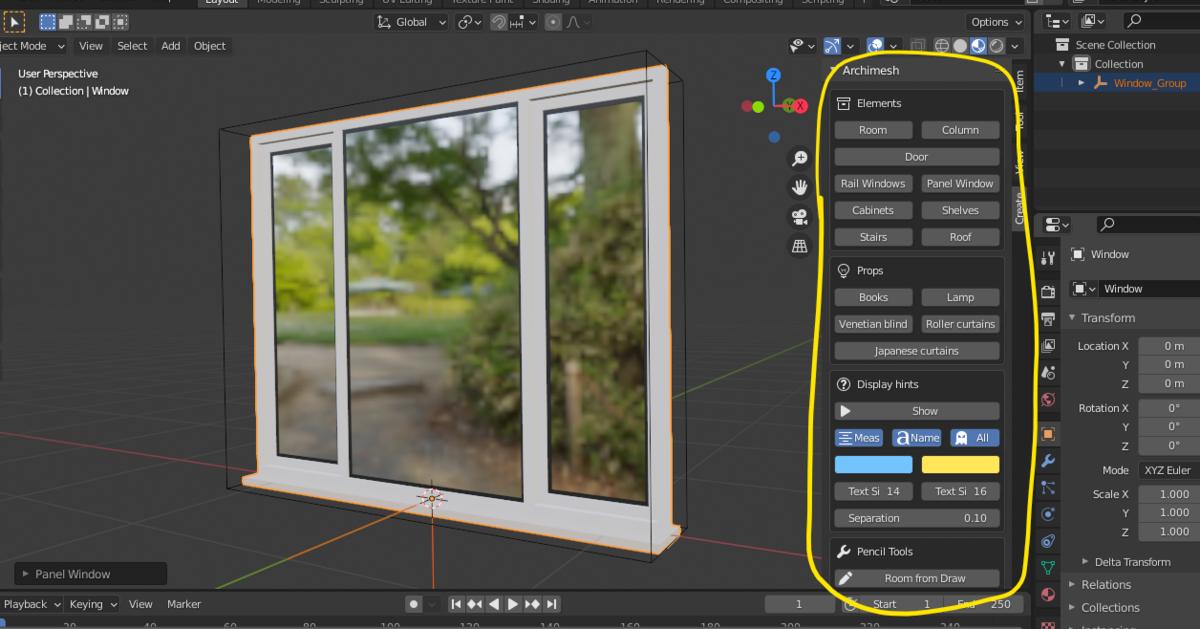Open Object Constraints properties tab icon
The image size is (1200, 629).
pyautogui.click(x=1048, y=541)
